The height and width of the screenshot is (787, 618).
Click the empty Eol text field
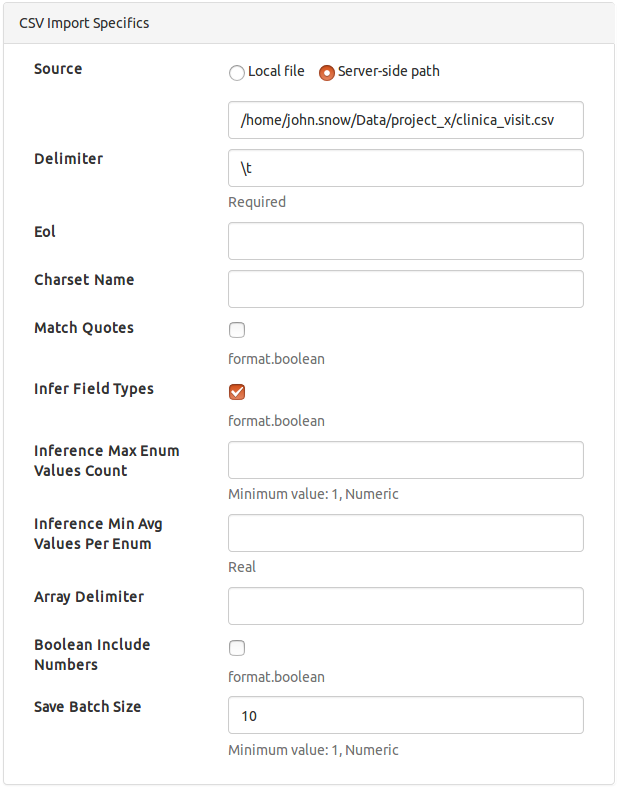click(x=405, y=241)
